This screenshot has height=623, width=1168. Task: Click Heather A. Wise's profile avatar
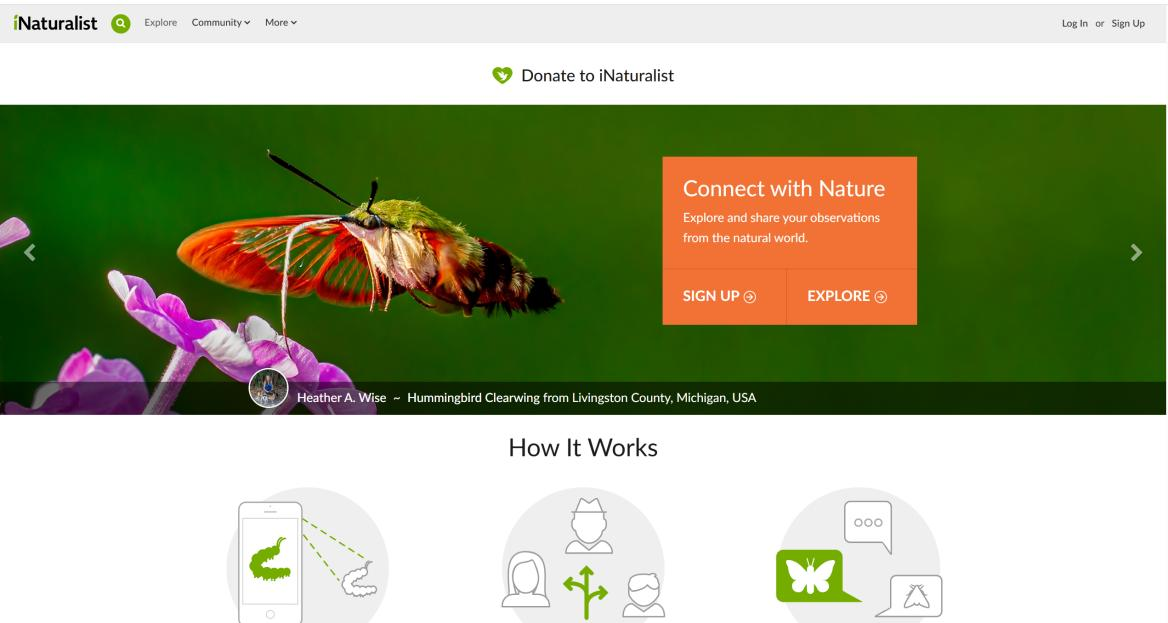(x=268, y=389)
